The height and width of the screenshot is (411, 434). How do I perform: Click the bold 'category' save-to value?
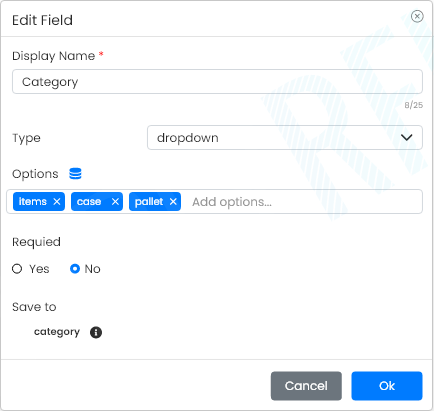pos(57,332)
